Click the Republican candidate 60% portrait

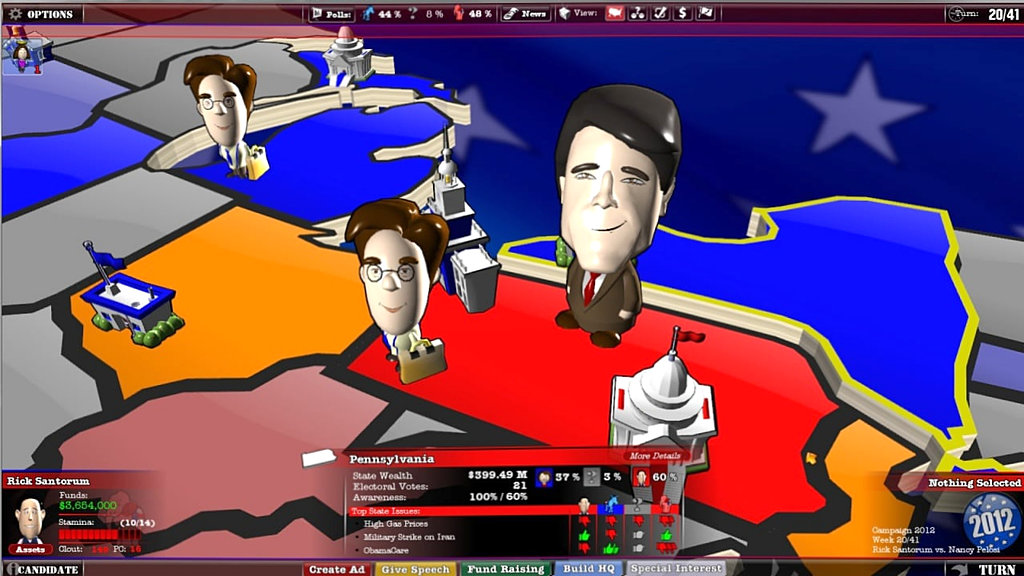tap(641, 477)
